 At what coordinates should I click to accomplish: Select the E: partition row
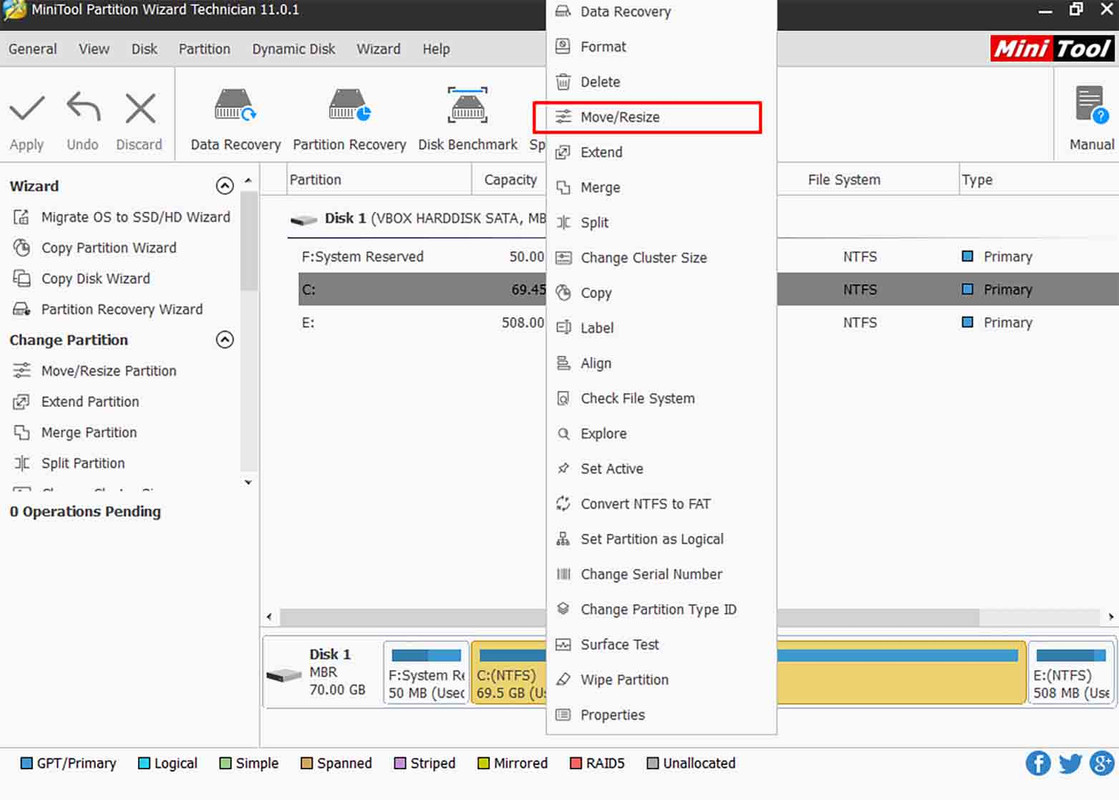point(421,323)
